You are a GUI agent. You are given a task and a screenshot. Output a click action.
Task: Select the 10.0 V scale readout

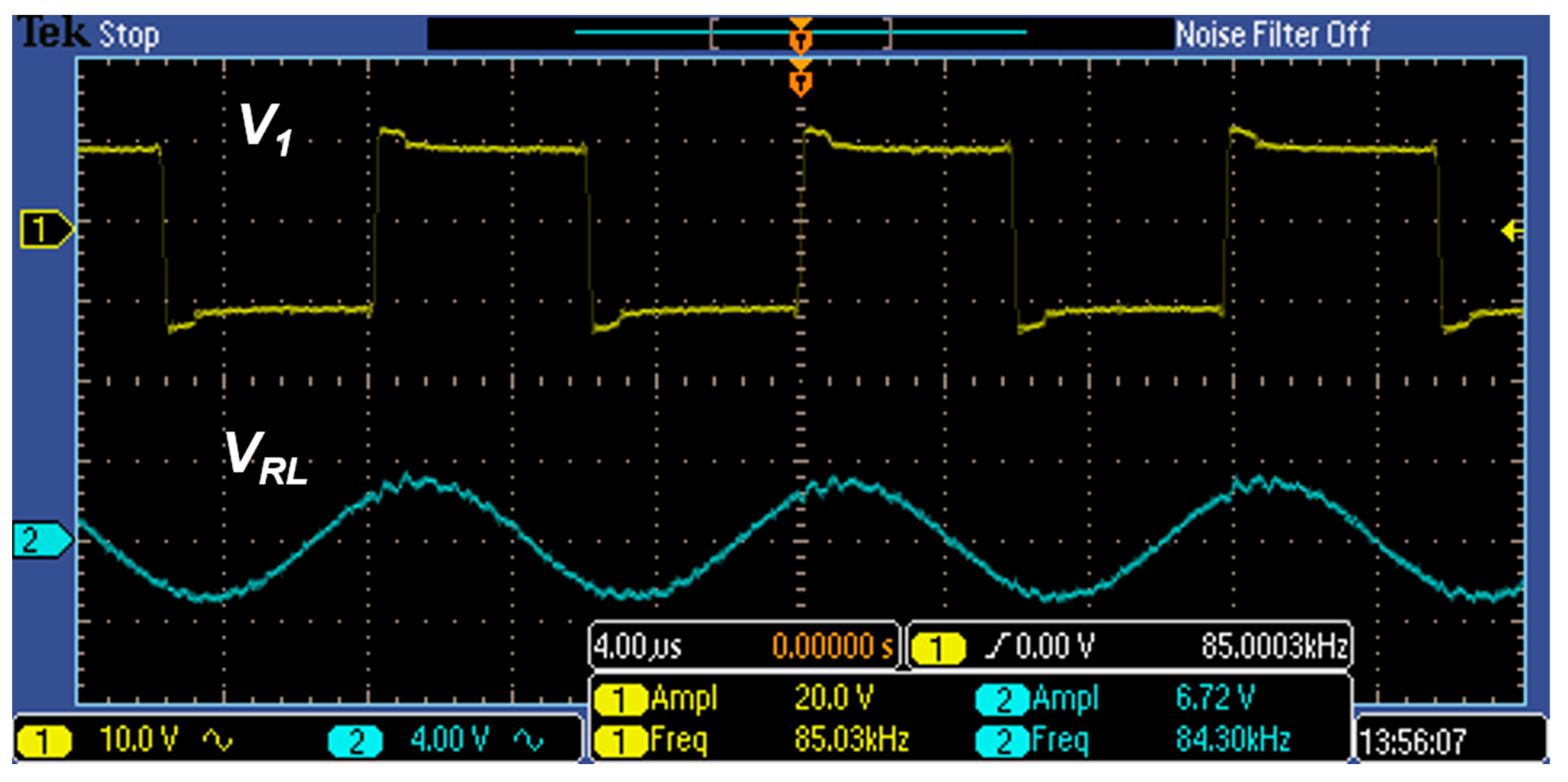pos(139,739)
